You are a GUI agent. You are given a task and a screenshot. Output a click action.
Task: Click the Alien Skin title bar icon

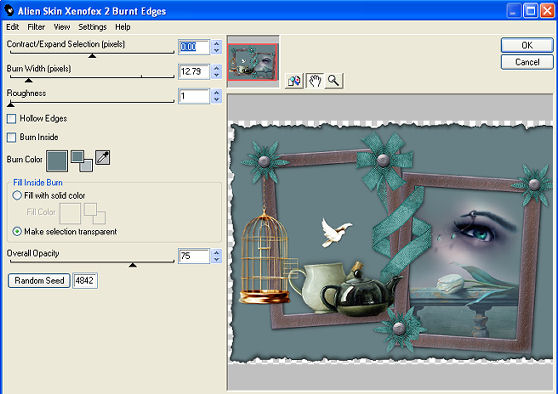click(x=9, y=11)
